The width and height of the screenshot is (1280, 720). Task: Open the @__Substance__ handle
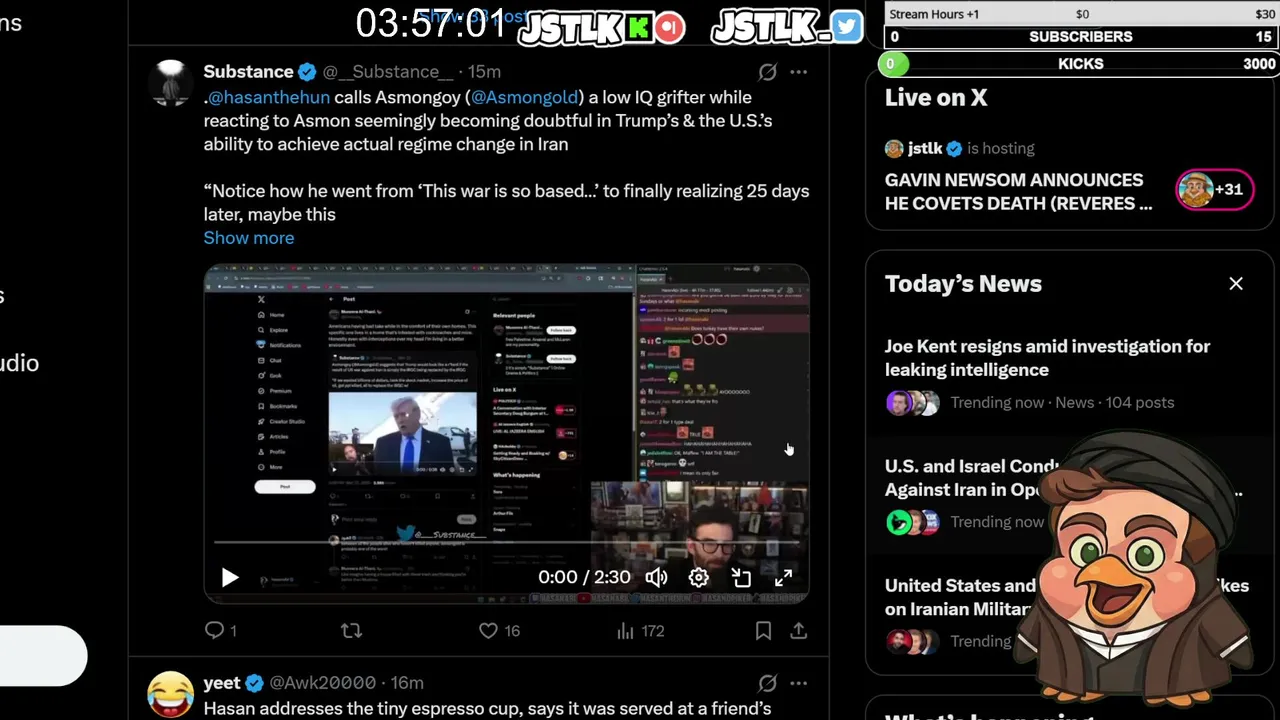point(388,72)
